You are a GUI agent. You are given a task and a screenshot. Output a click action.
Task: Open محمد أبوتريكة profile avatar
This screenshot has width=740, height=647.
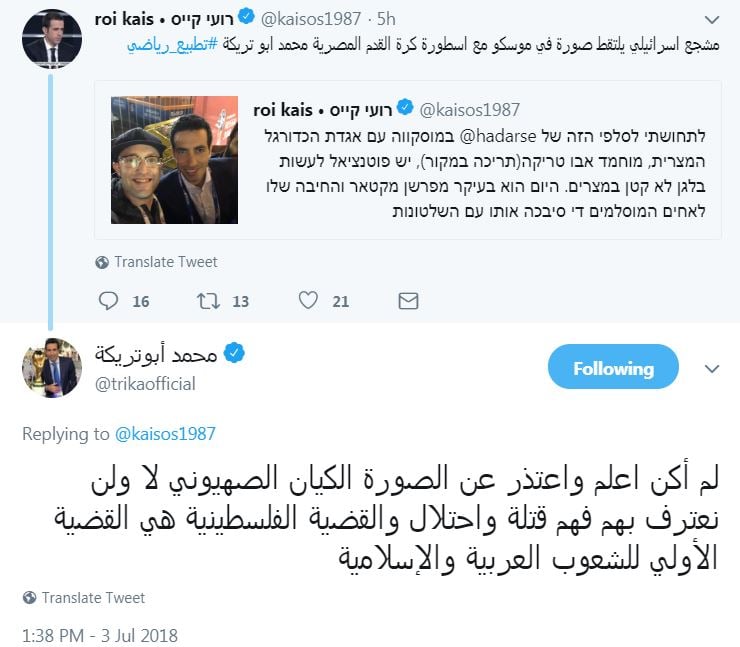pos(51,368)
